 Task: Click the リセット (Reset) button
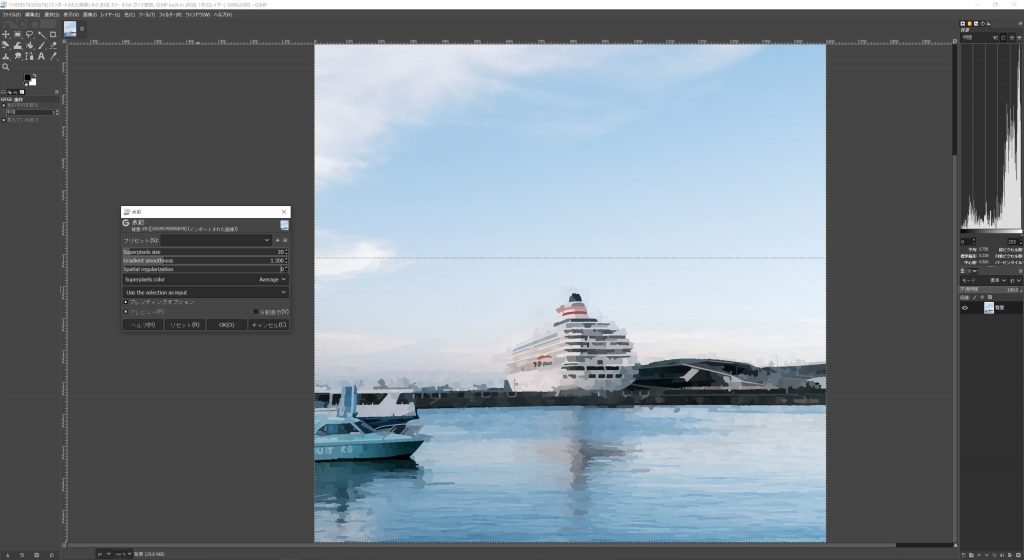tap(185, 325)
